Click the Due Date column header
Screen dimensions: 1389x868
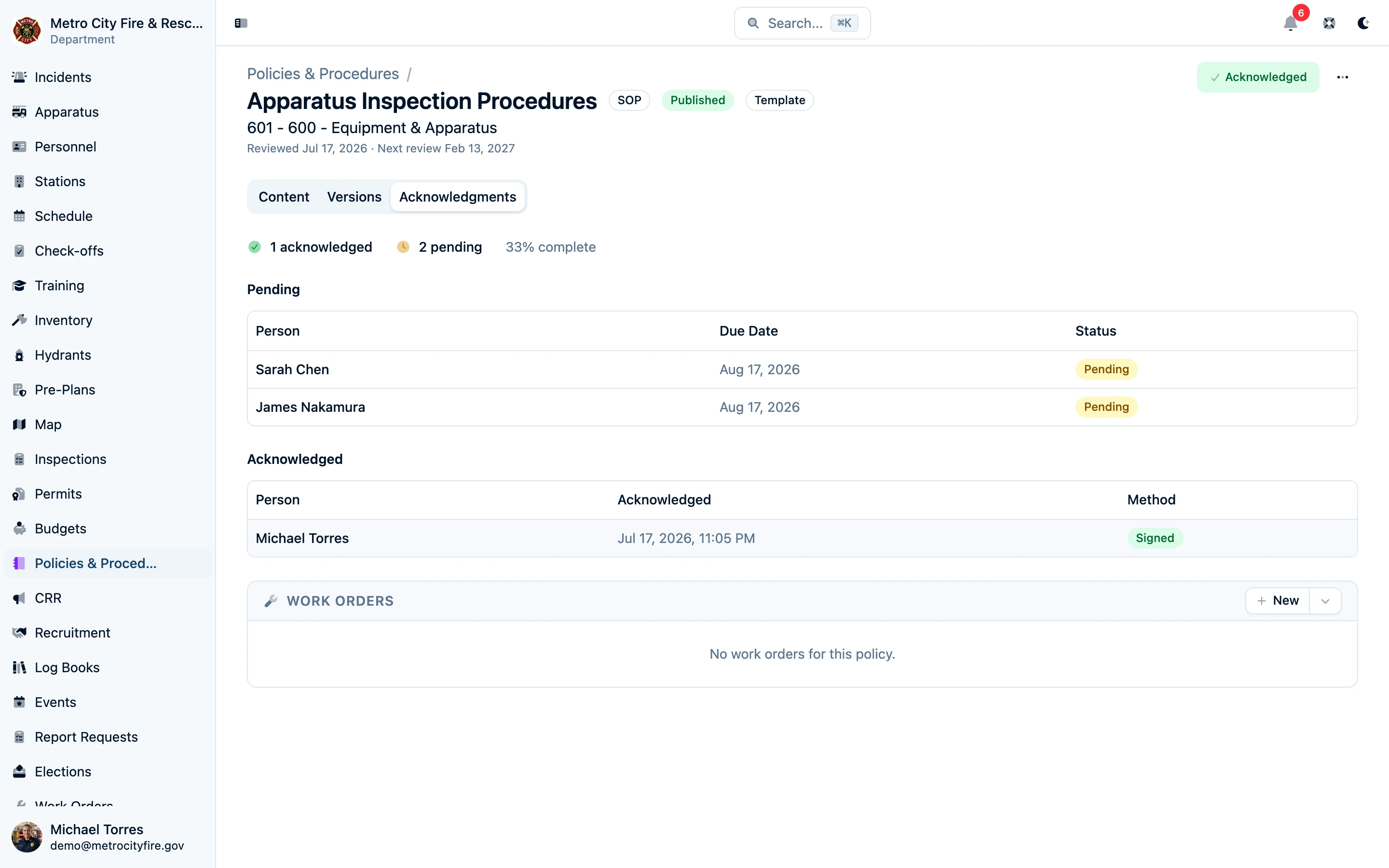coord(749,331)
